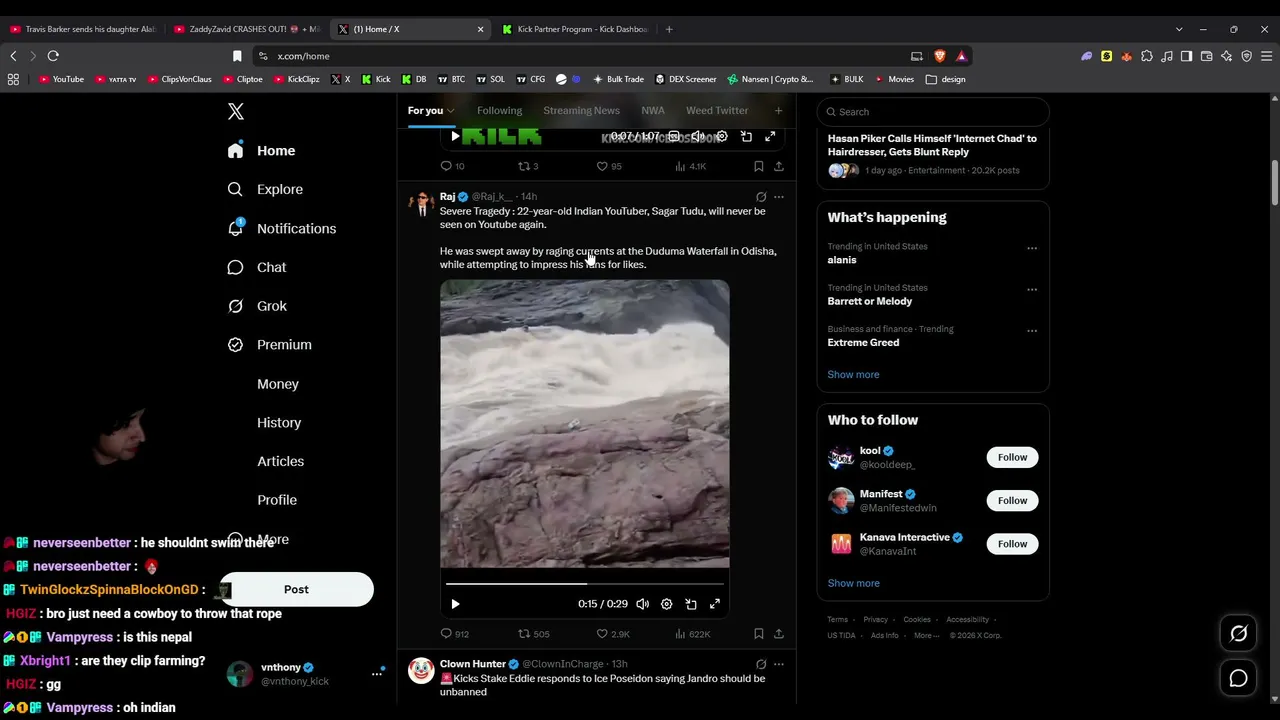
Task: Reload the current page
Action: (53, 56)
